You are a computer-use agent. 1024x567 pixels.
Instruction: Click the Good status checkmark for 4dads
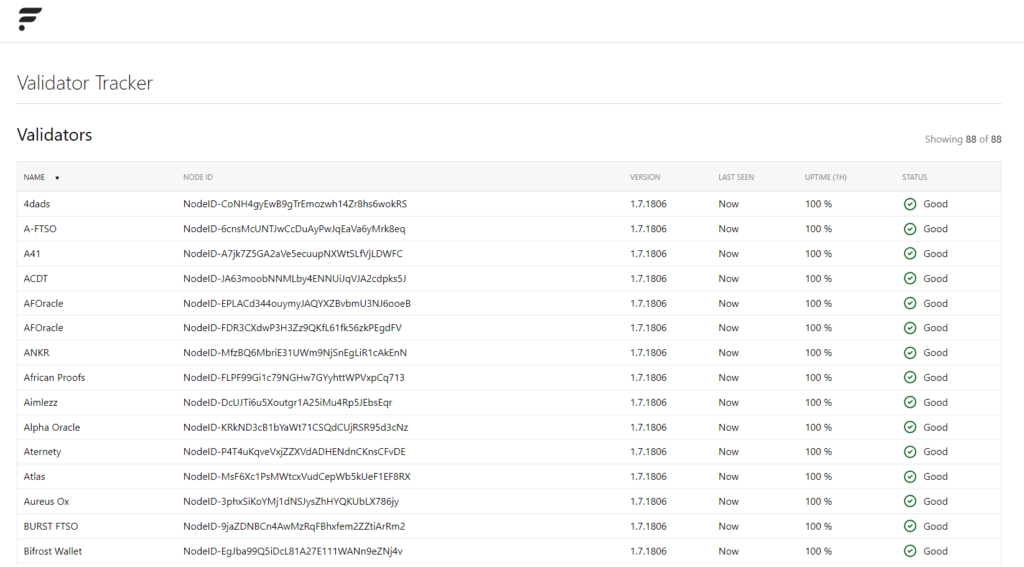(x=910, y=204)
